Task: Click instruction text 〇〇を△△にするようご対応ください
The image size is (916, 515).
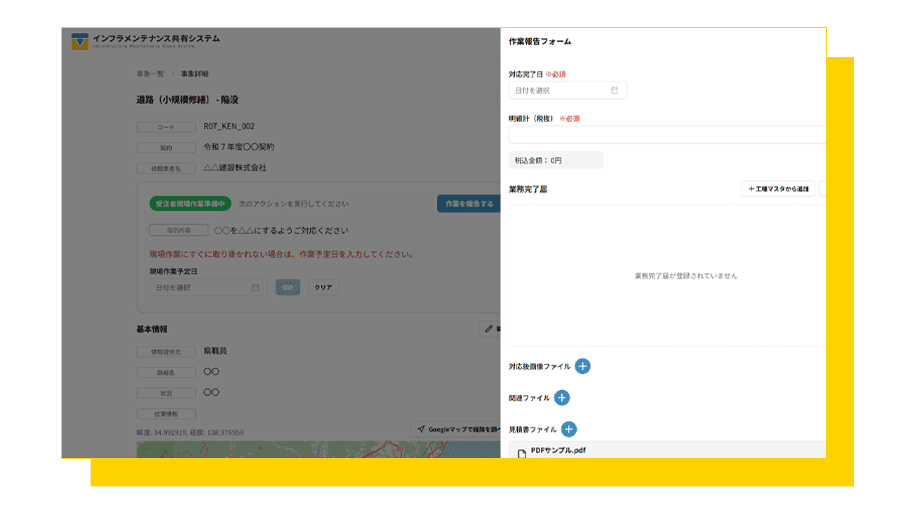Action: pyautogui.click(x=281, y=231)
